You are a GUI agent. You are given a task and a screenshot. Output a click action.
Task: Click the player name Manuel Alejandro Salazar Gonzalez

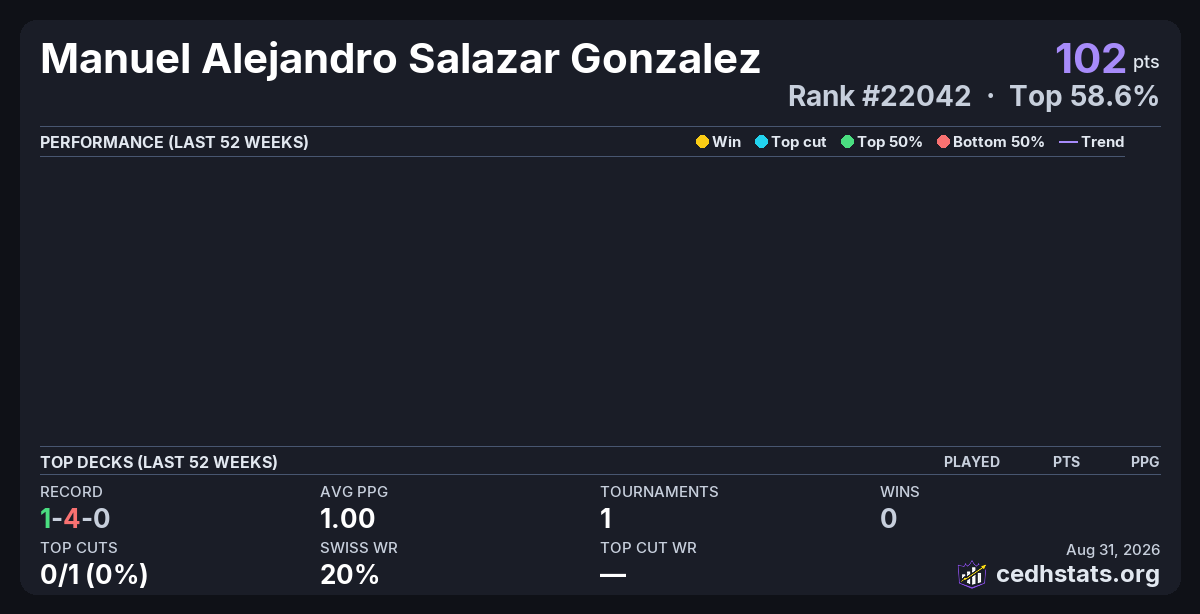(x=400, y=59)
